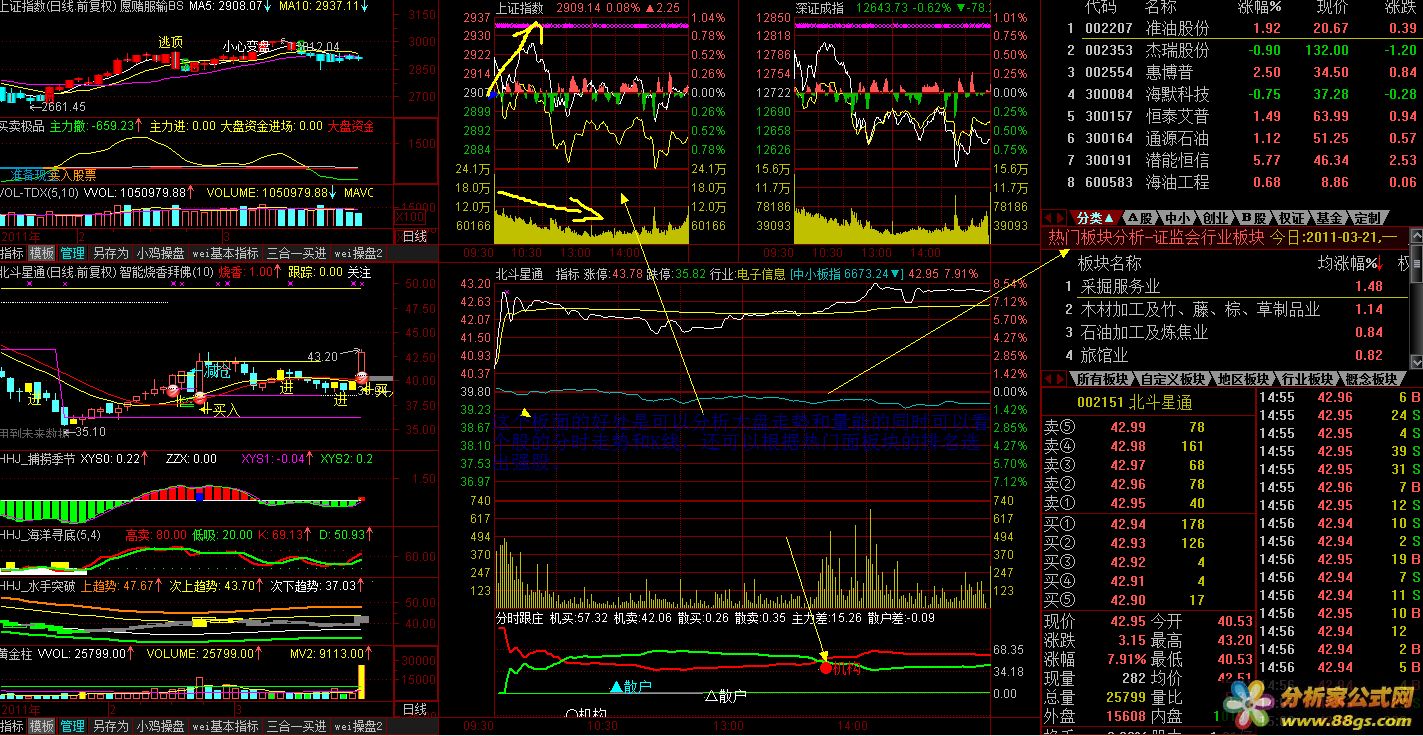Open the 创业 tab
The height and width of the screenshot is (736, 1423).
coord(1215,217)
